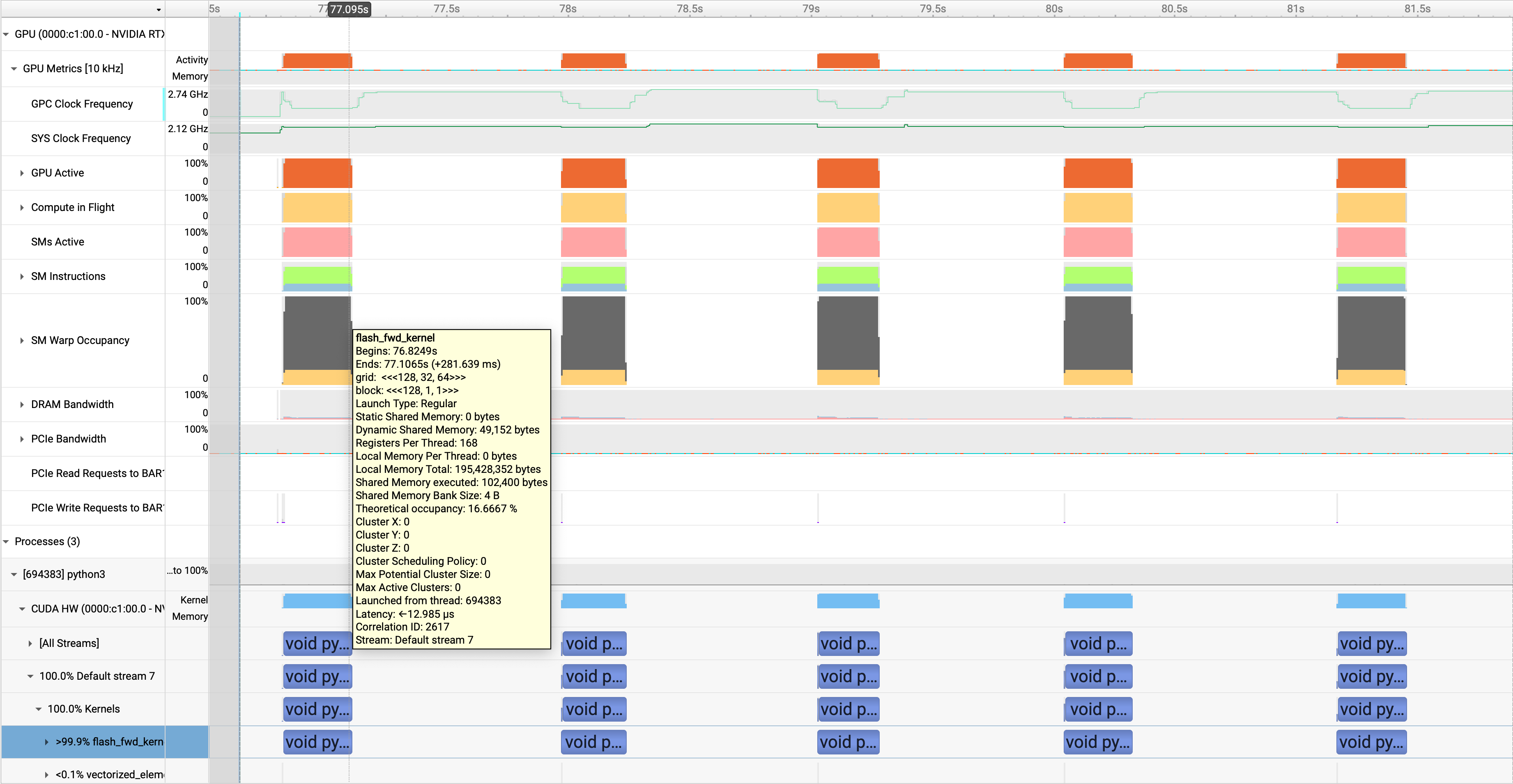Collapse the GPU (0000:c1:00.0) row
Screen dimensions: 1513x784
pos(7,34)
